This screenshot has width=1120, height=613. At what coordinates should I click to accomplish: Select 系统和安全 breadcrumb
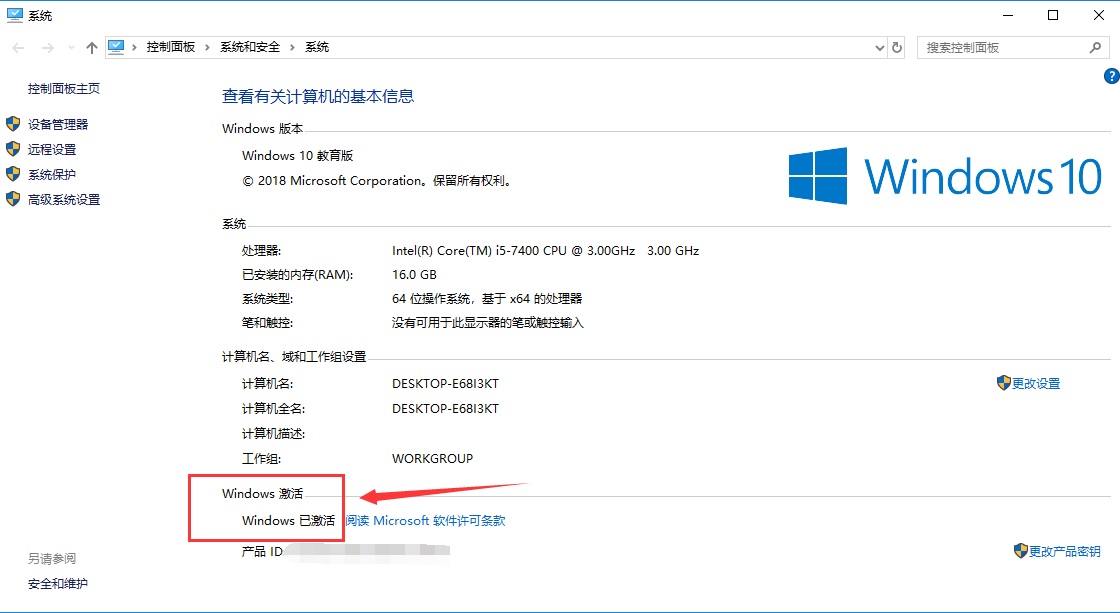[250, 47]
